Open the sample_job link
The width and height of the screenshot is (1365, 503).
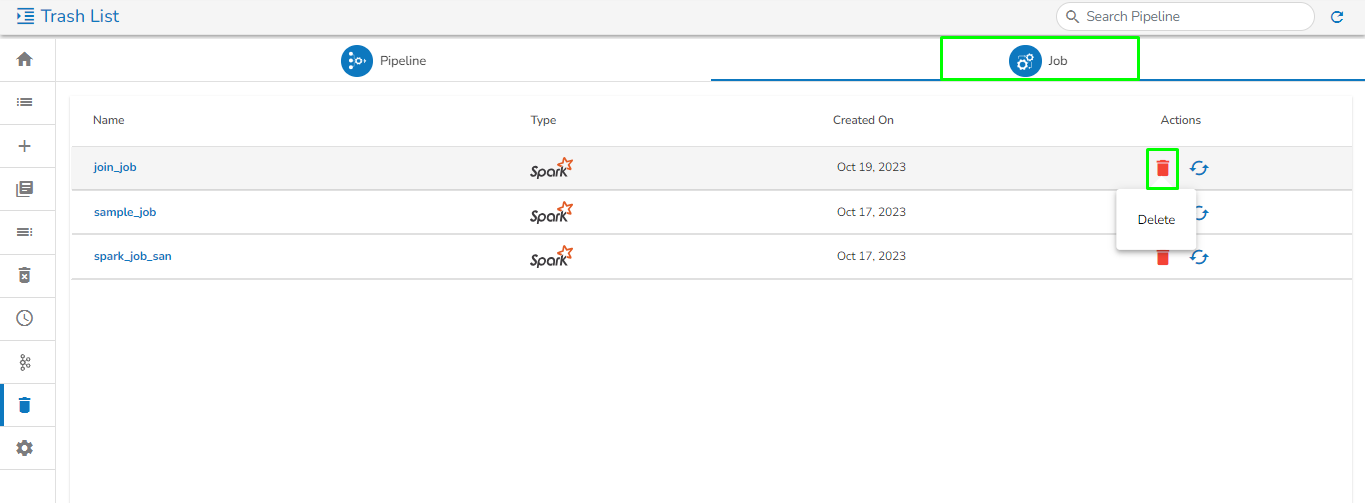125,212
